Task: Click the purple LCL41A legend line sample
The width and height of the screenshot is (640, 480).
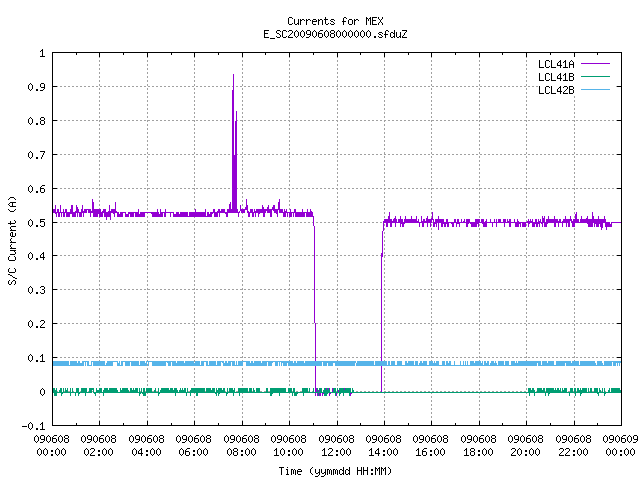Action: [595, 64]
